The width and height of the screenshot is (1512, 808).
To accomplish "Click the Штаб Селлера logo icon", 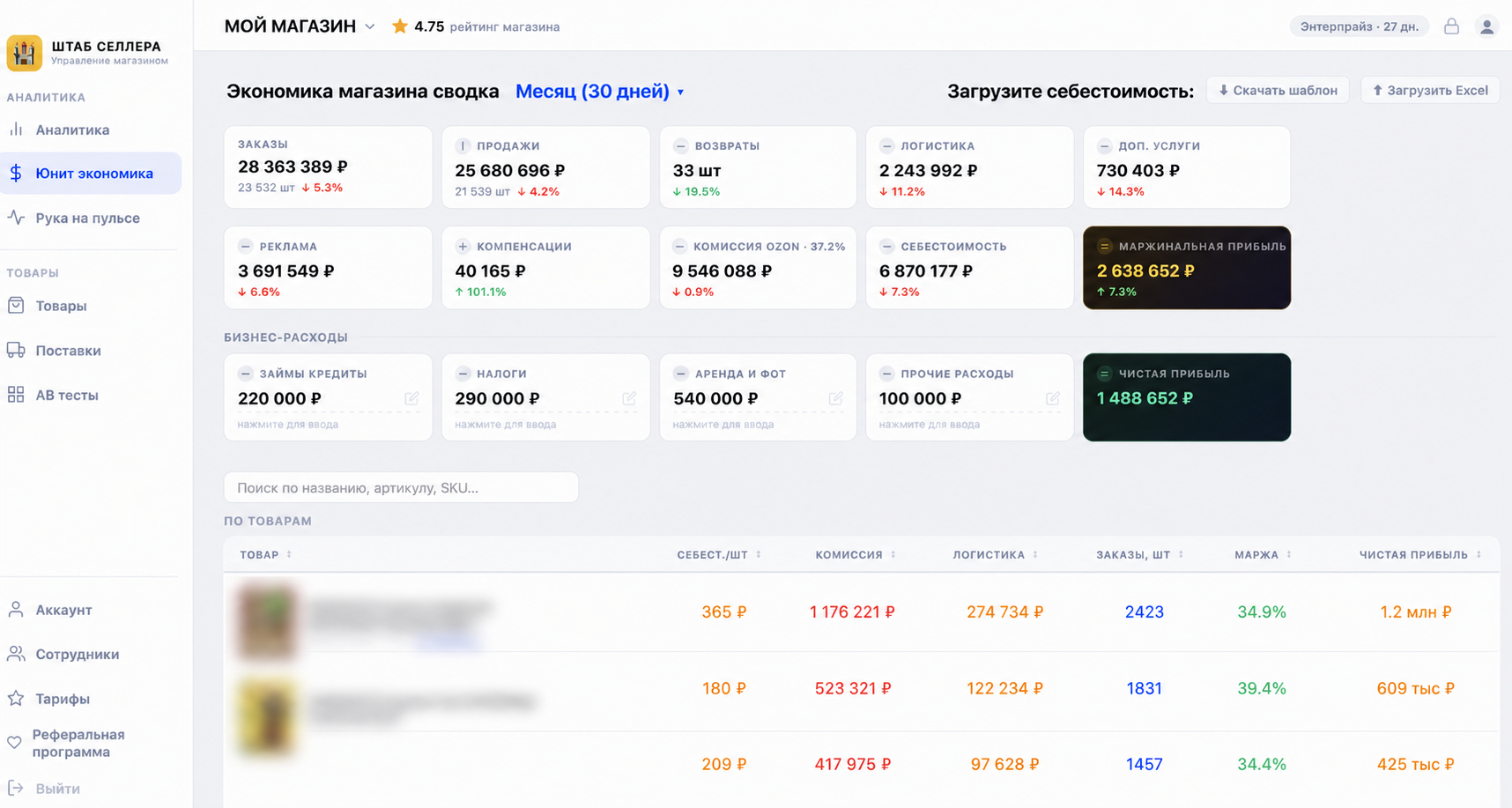I will [x=24, y=53].
